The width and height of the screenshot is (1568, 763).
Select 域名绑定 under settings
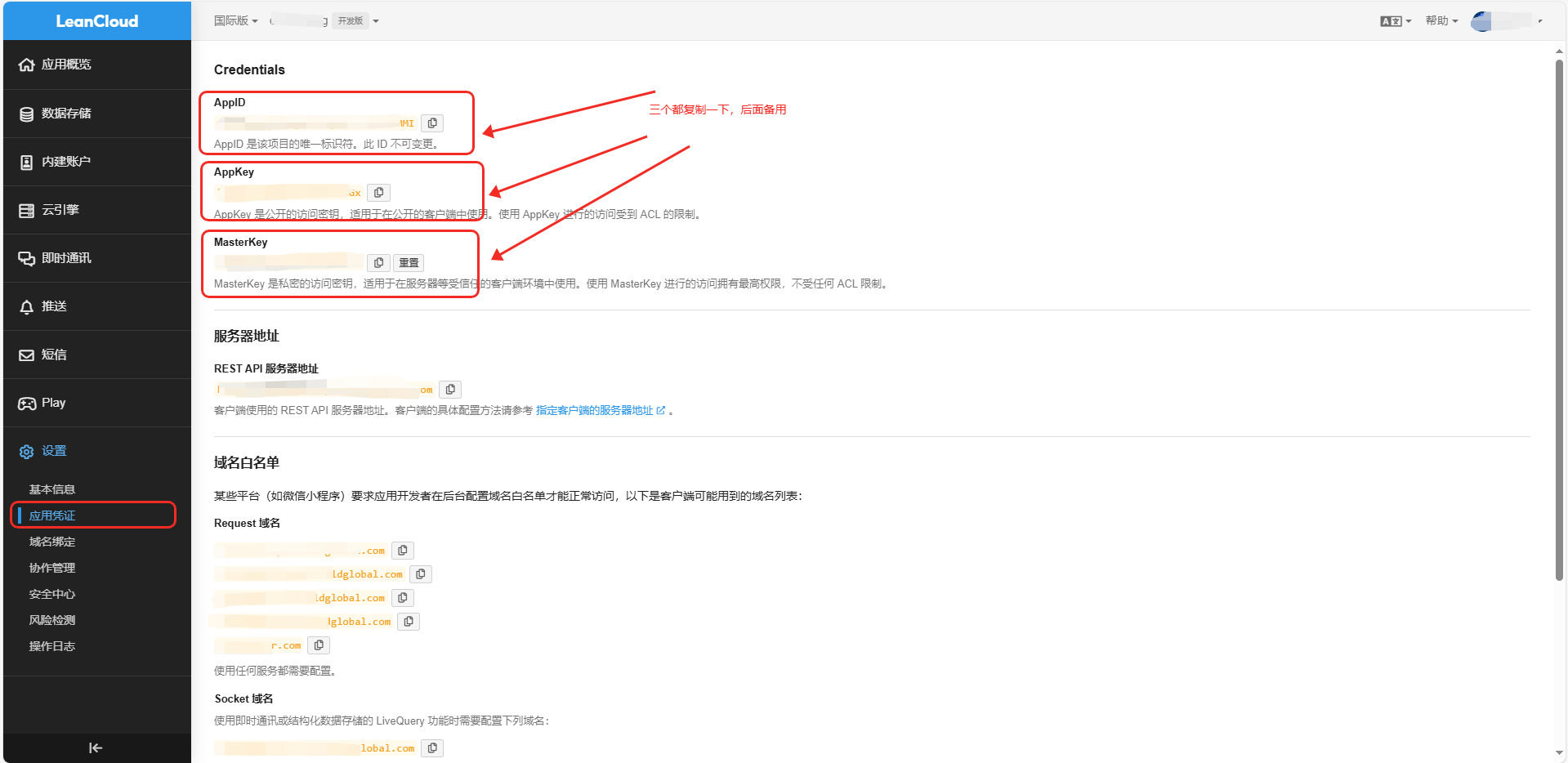point(52,542)
